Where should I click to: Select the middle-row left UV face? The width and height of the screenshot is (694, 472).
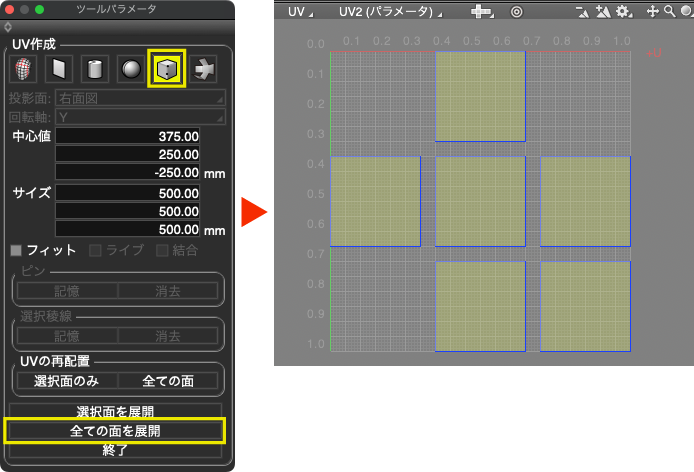point(375,201)
